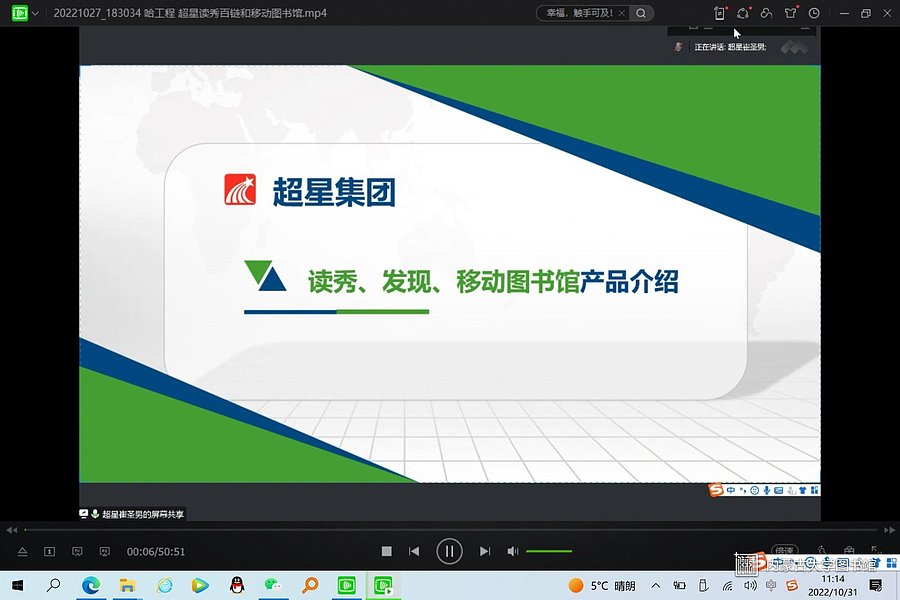
Task: Click the icon just before 00:06/50:51
Action: tap(104, 552)
